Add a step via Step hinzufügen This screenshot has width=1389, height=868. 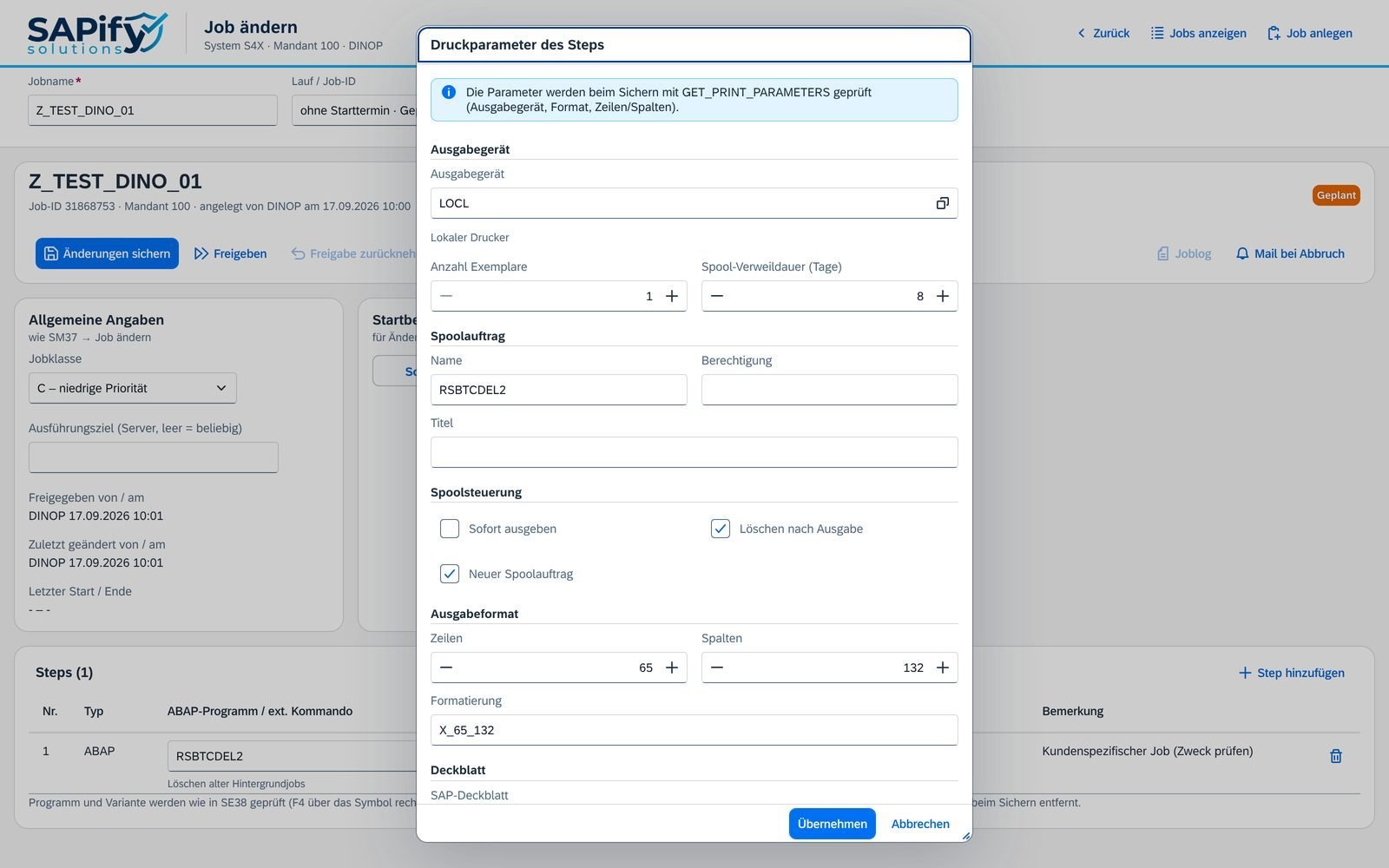click(x=1291, y=673)
